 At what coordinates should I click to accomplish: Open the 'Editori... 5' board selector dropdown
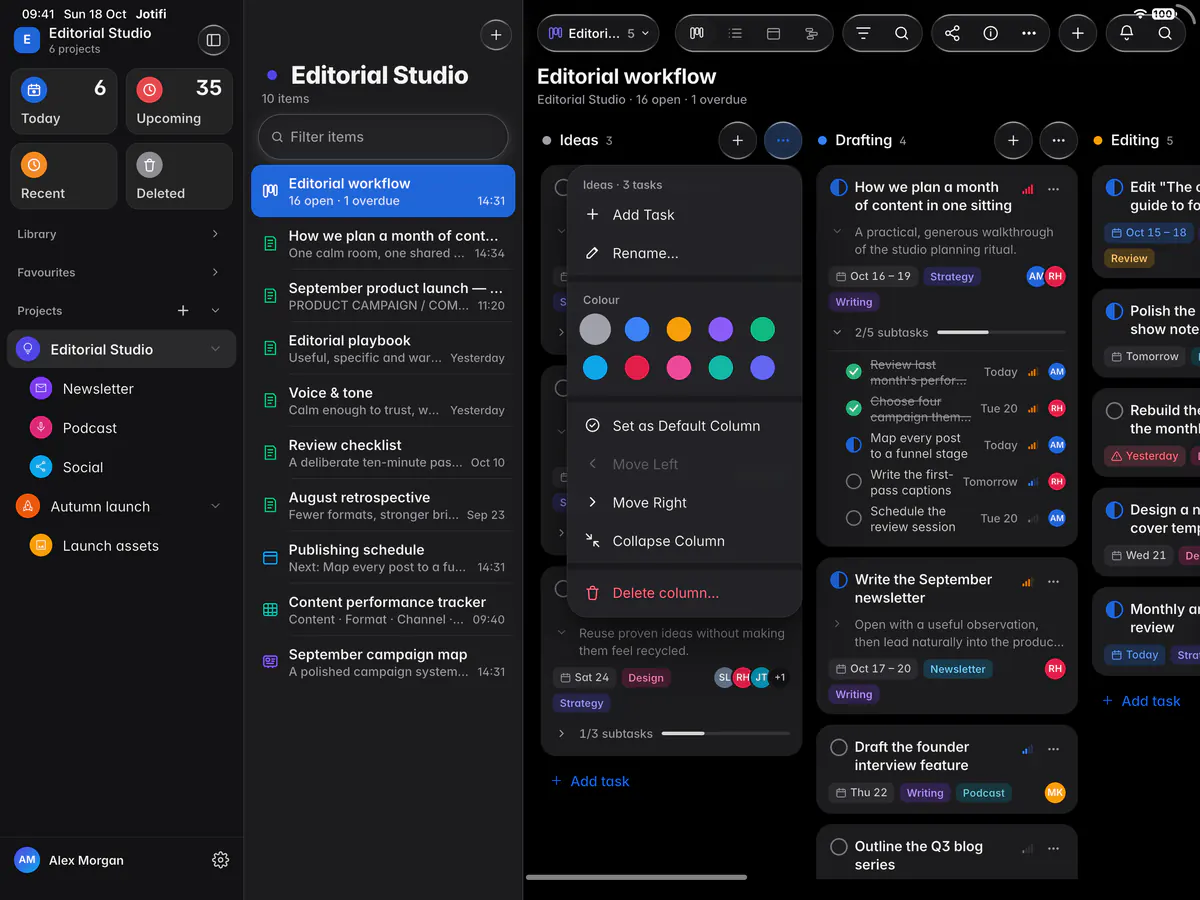click(x=598, y=33)
